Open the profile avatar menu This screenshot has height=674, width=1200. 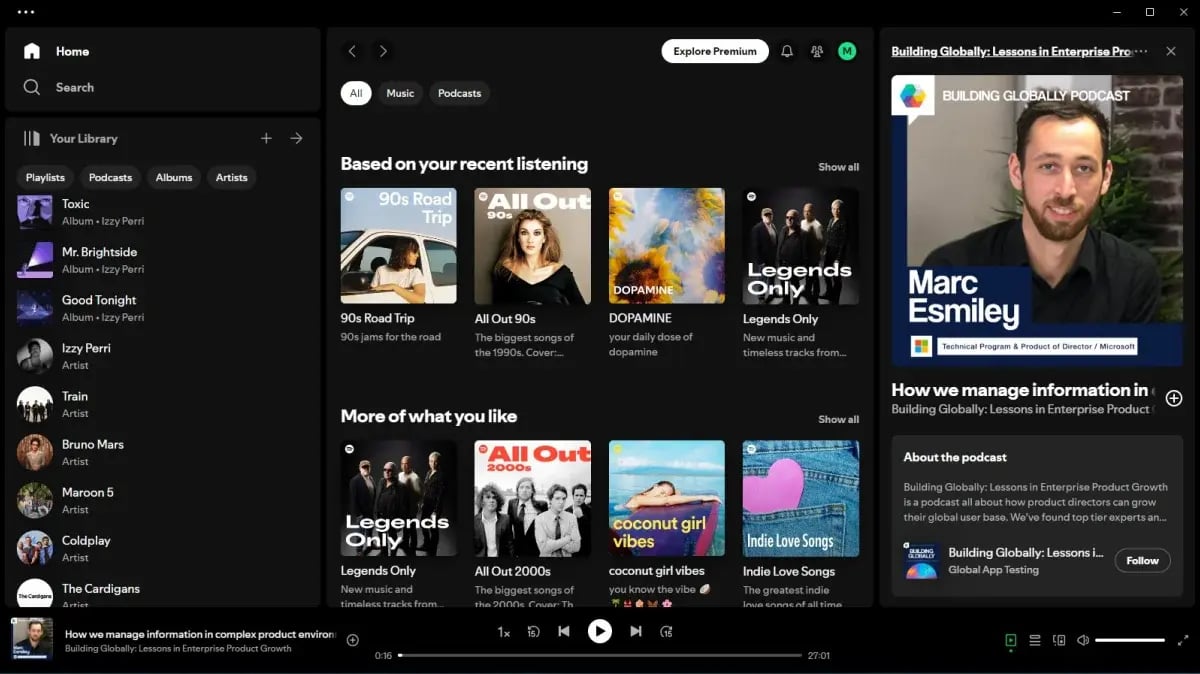click(x=847, y=50)
